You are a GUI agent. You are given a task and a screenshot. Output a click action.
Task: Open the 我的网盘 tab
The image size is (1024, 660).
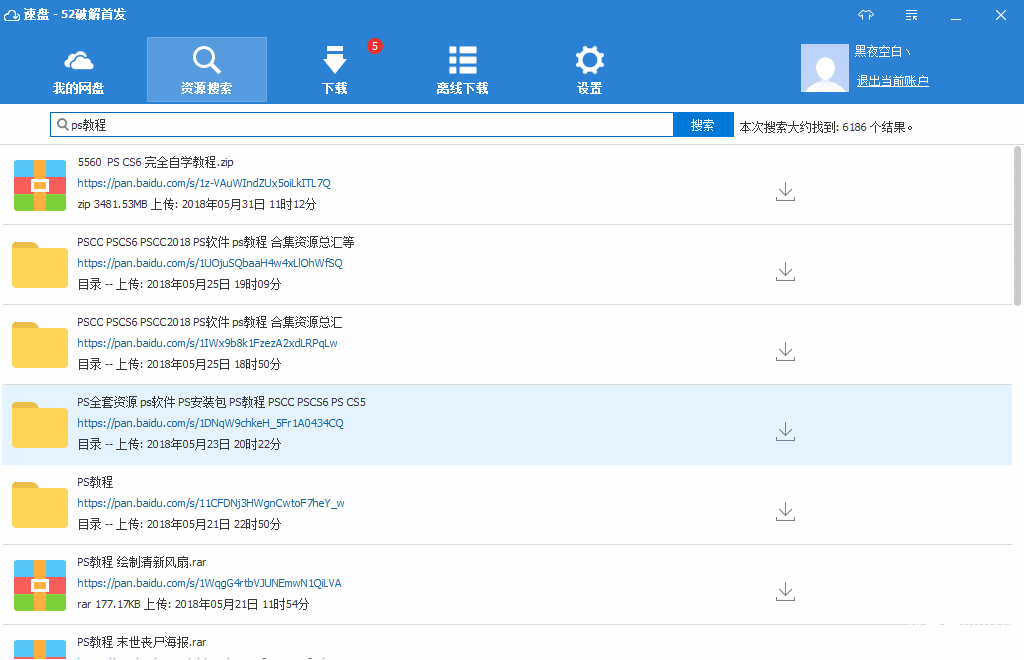[x=78, y=71]
